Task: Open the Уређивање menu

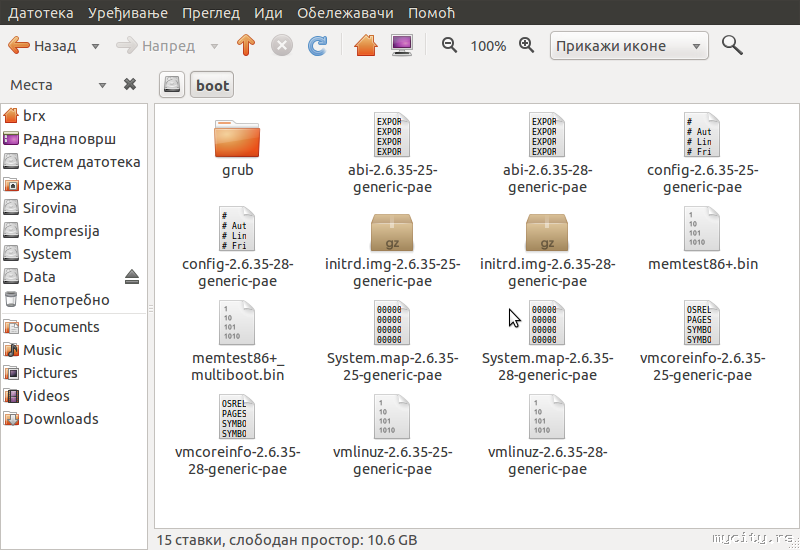Action: pyautogui.click(x=128, y=13)
